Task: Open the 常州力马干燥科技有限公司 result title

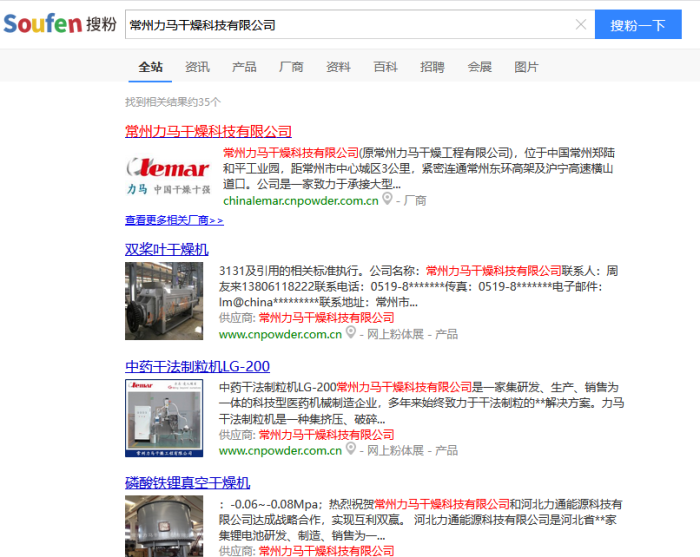Action: tap(208, 131)
